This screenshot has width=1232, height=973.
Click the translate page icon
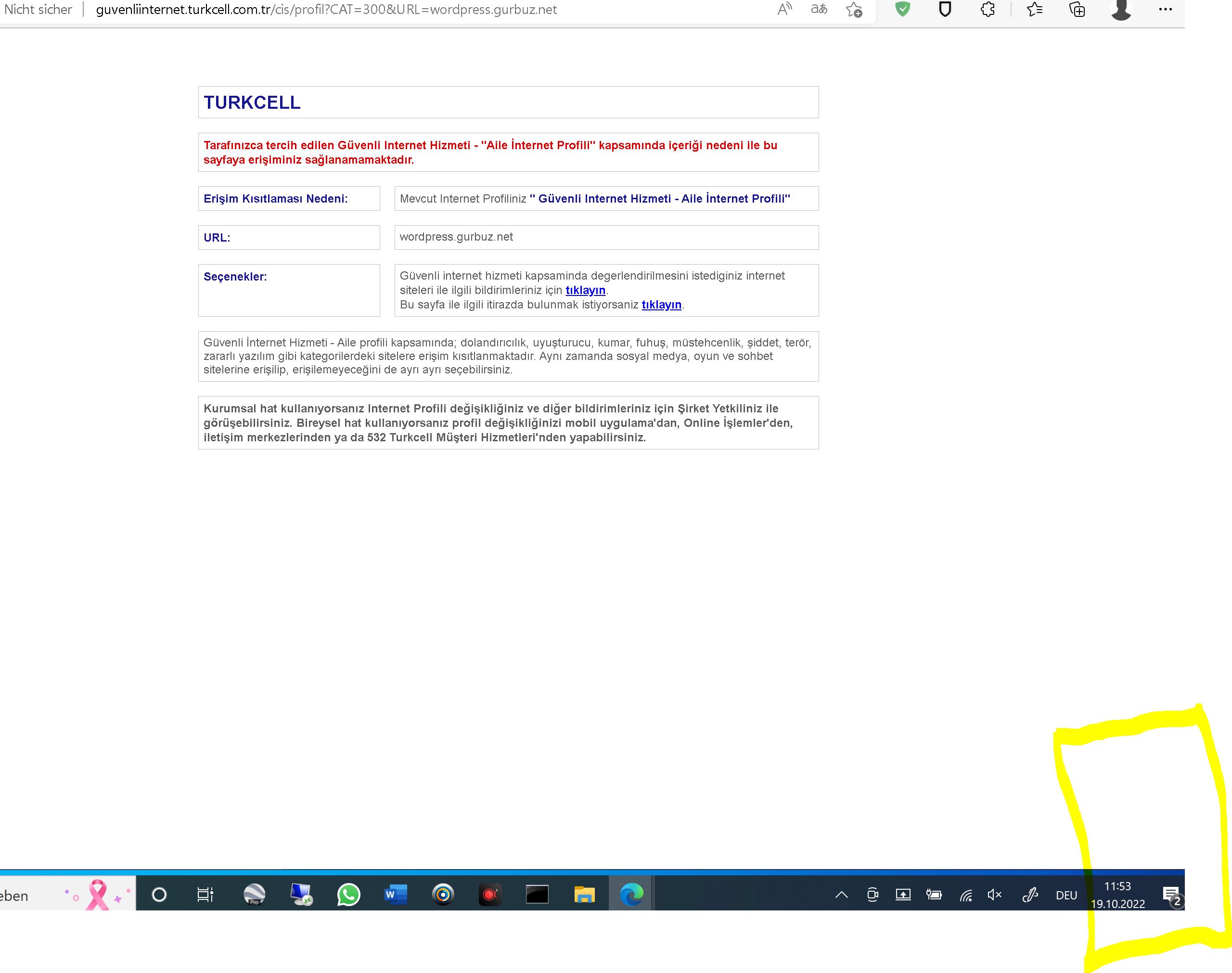pyautogui.click(x=819, y=10)
